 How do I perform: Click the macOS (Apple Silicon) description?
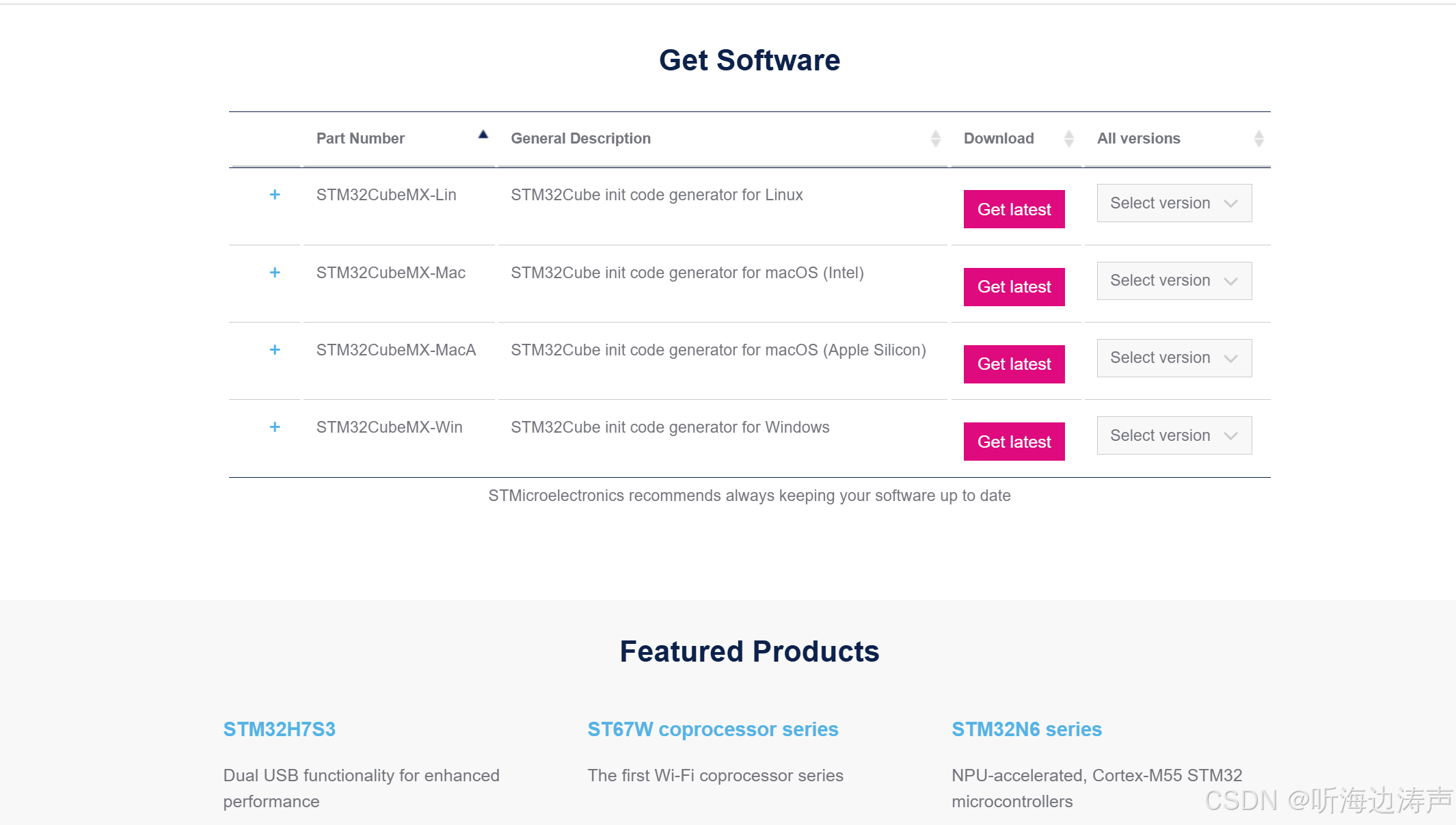click(x=718, y=350)
